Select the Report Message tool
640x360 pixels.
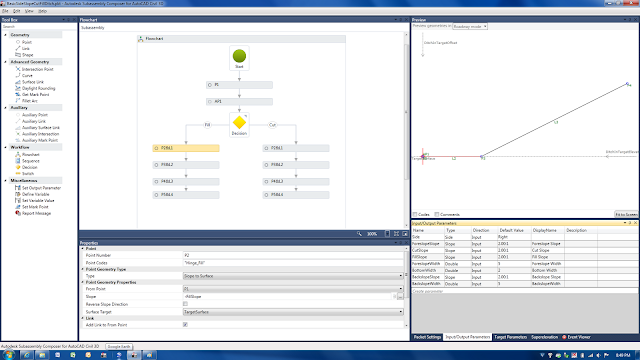coord(36,213)
